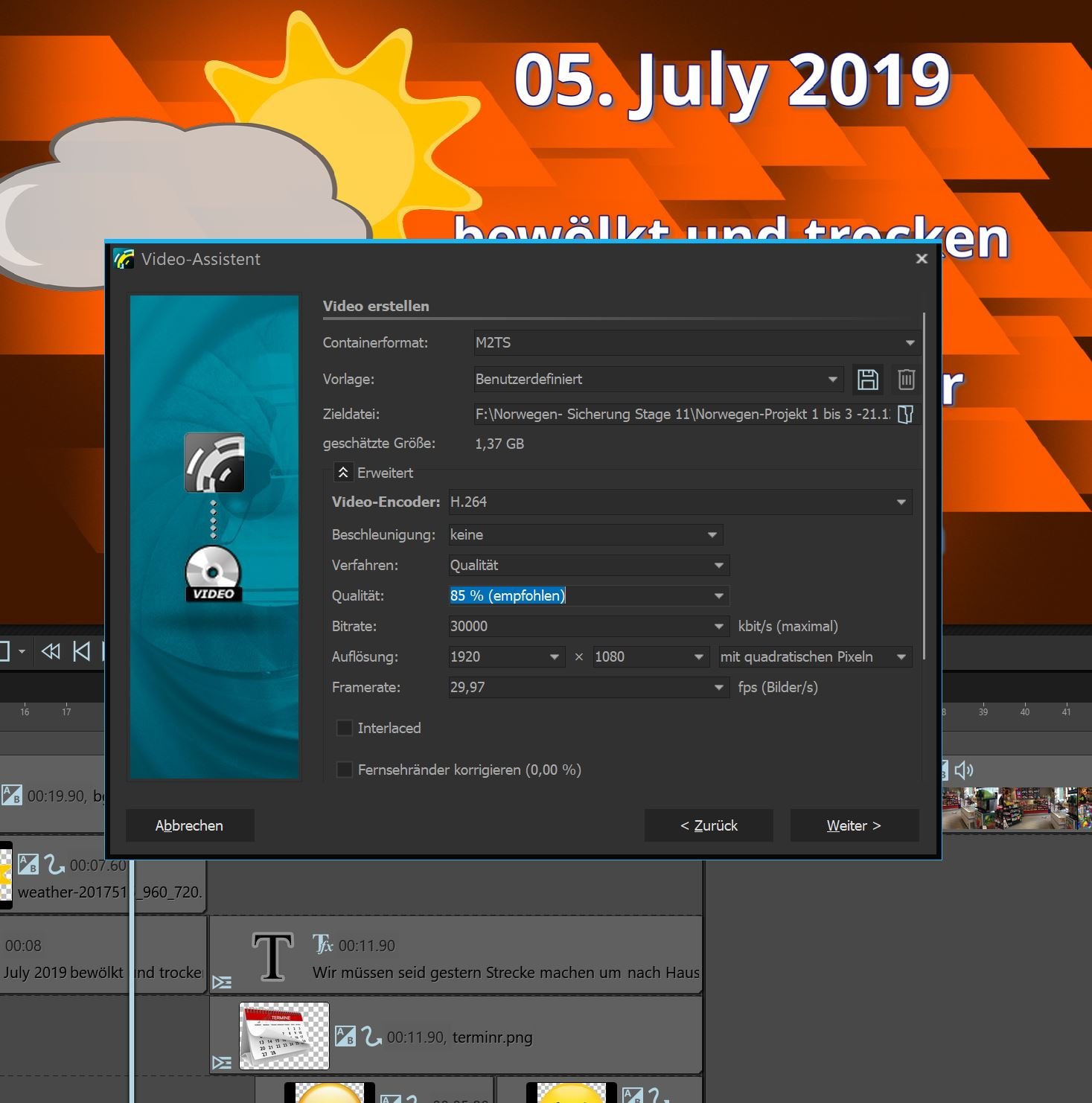The height and width of the screenshot is (1103, 1092).
Task: Browse for target file location
Action: point(905,415)
